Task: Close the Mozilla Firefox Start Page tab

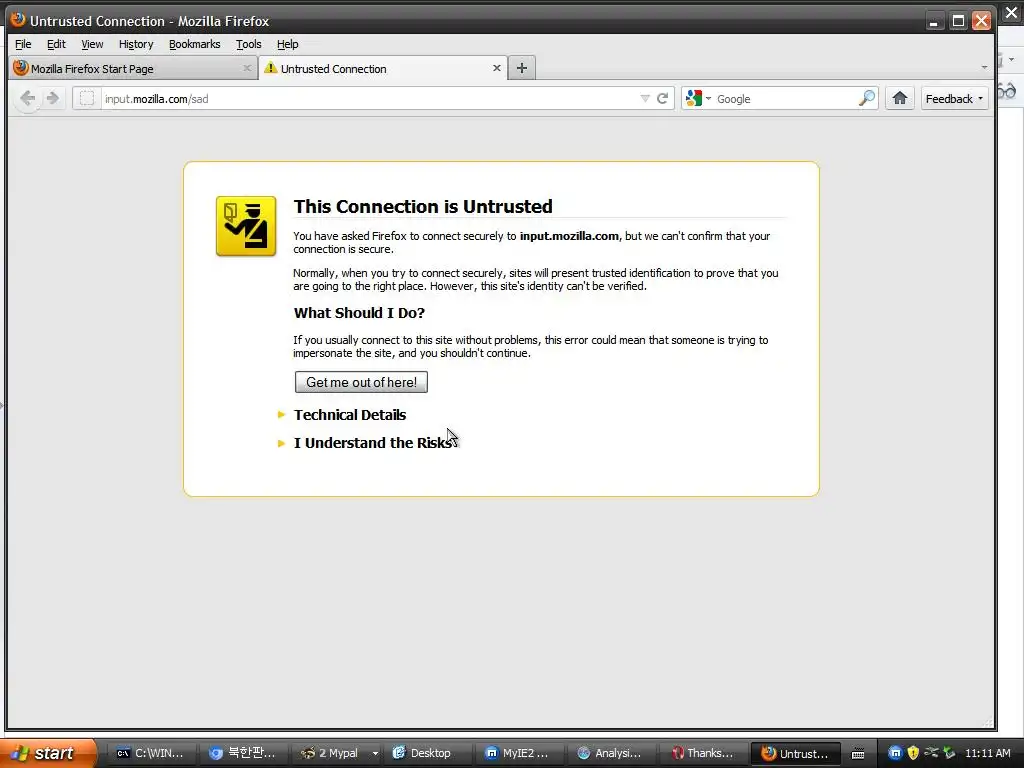Action: 247,68
